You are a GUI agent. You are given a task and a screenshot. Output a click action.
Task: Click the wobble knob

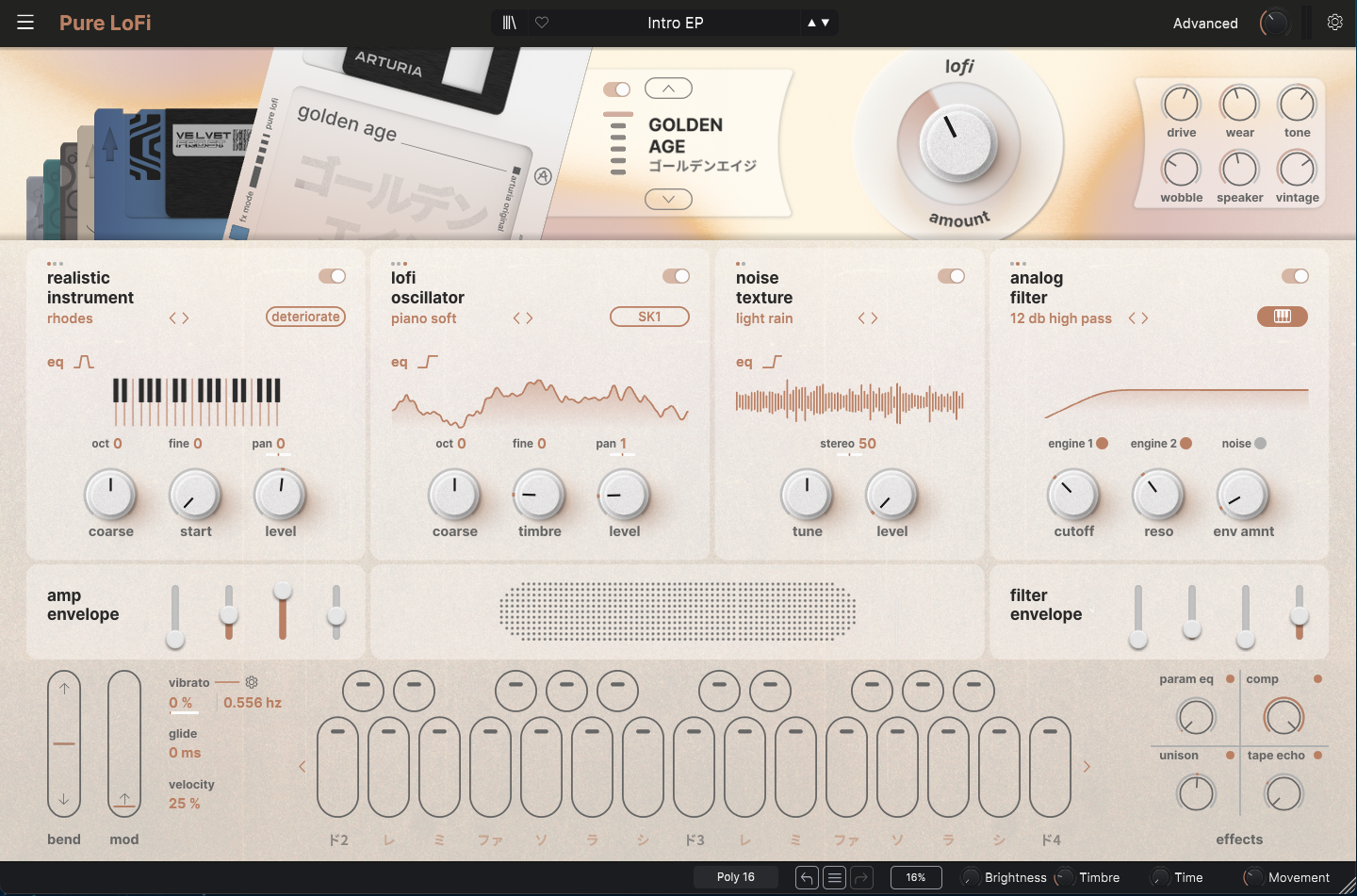[x=1181, y=170]
